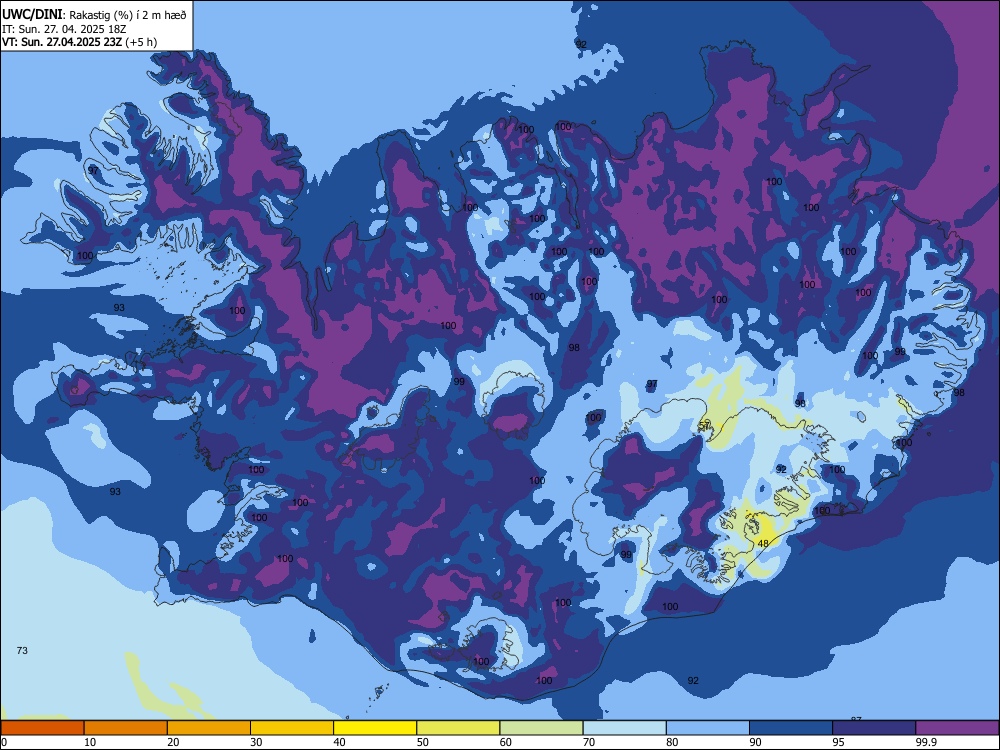Viewport: 1000px width, 750px height.
Task: Click the '73' humidity value on the map
Action: tap(22, 651)
